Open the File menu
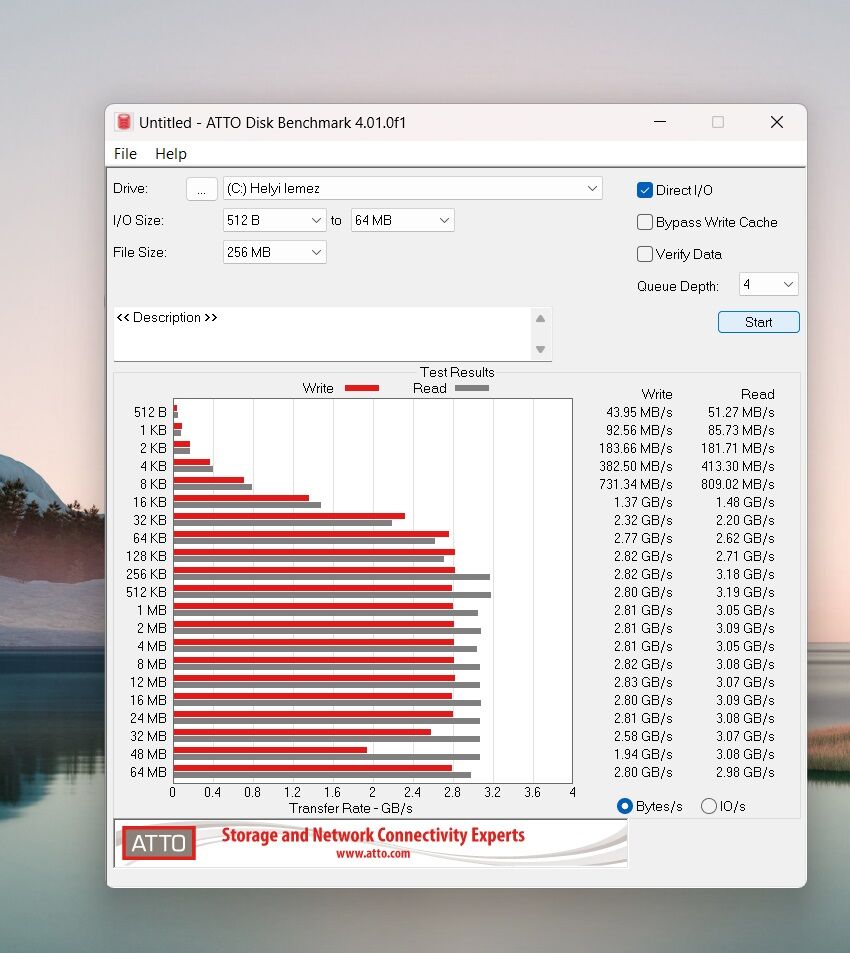The width and height of the screenshot is (850, 953). [x=125, y=154]
